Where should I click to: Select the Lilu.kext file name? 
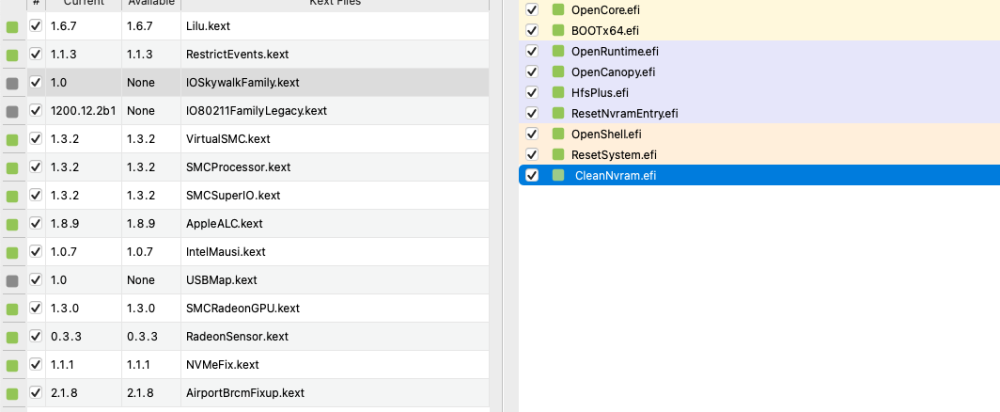208,27
